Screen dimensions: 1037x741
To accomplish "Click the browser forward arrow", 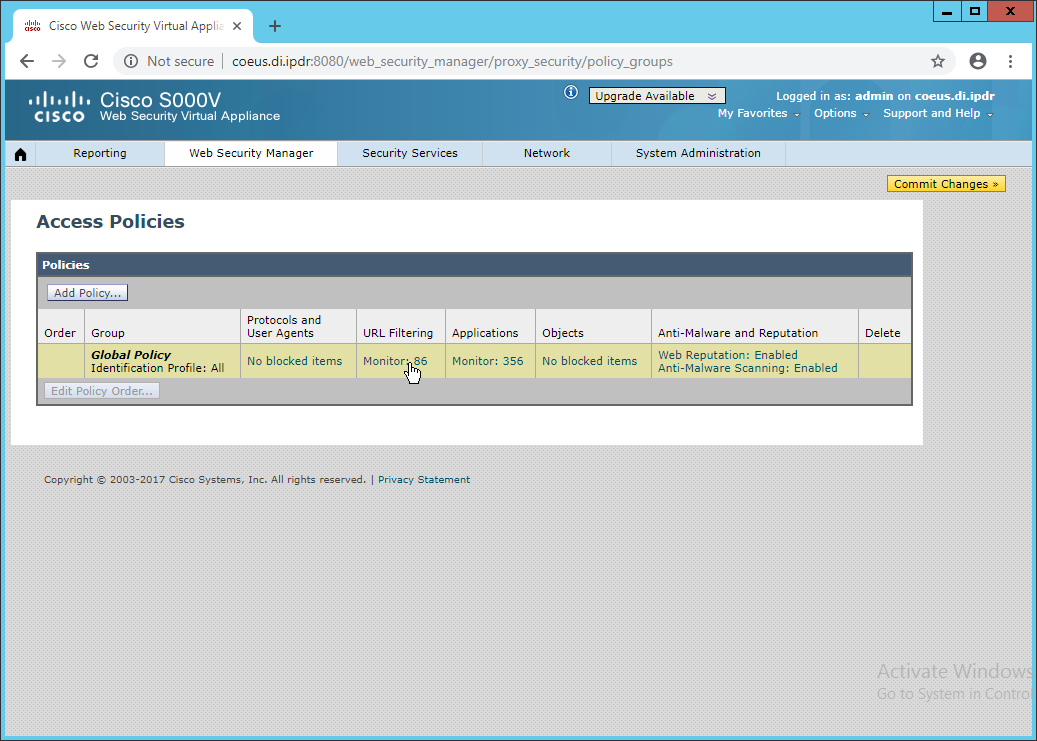I will click(59, 62).
